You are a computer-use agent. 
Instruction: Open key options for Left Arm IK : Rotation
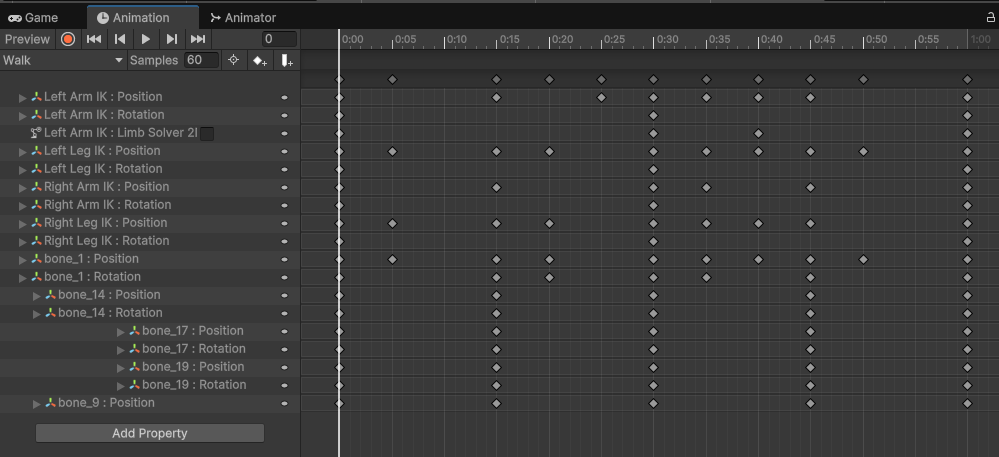pos(284,115)
